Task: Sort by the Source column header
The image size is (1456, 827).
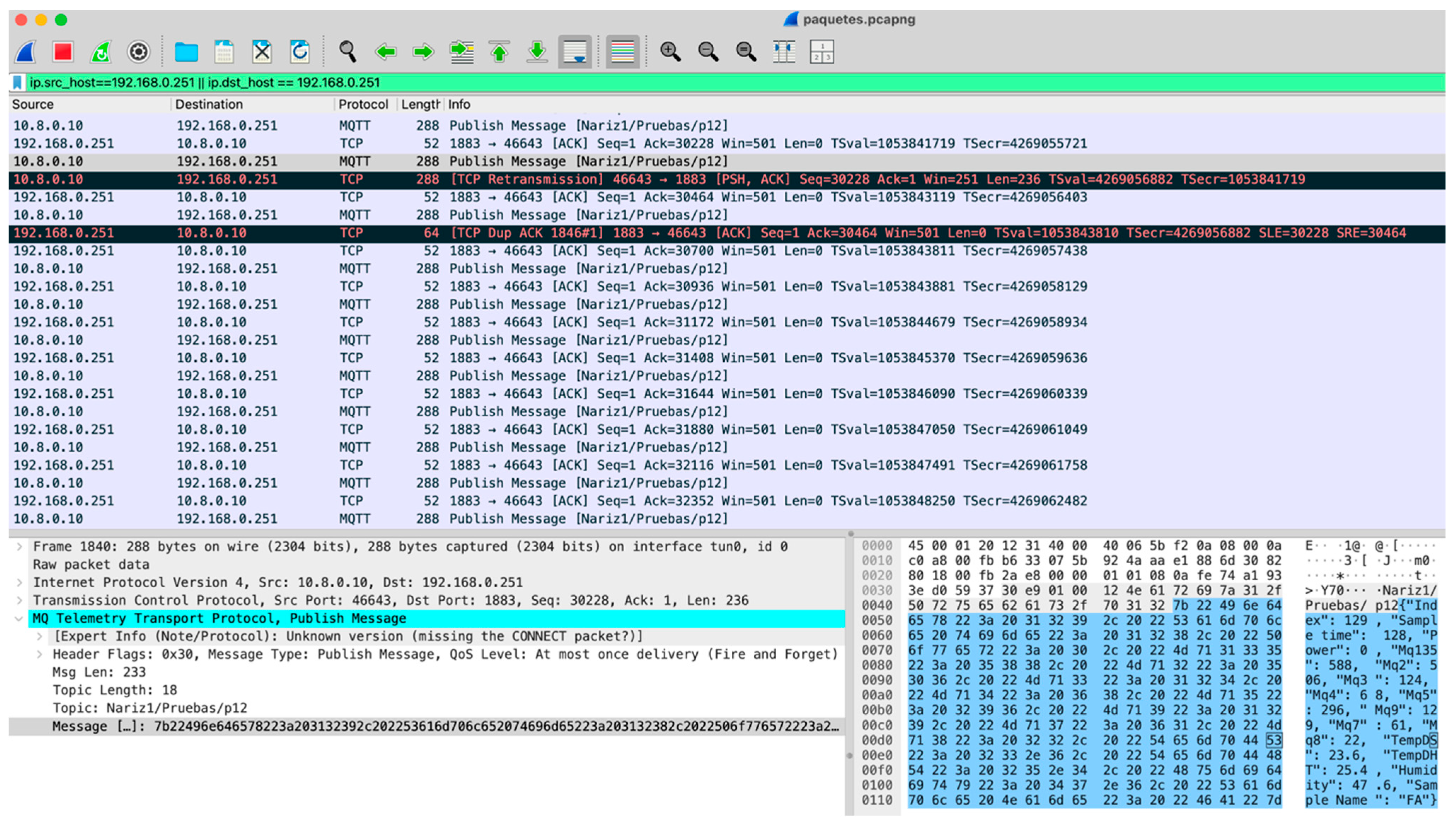Action: (x=33, y=105)
